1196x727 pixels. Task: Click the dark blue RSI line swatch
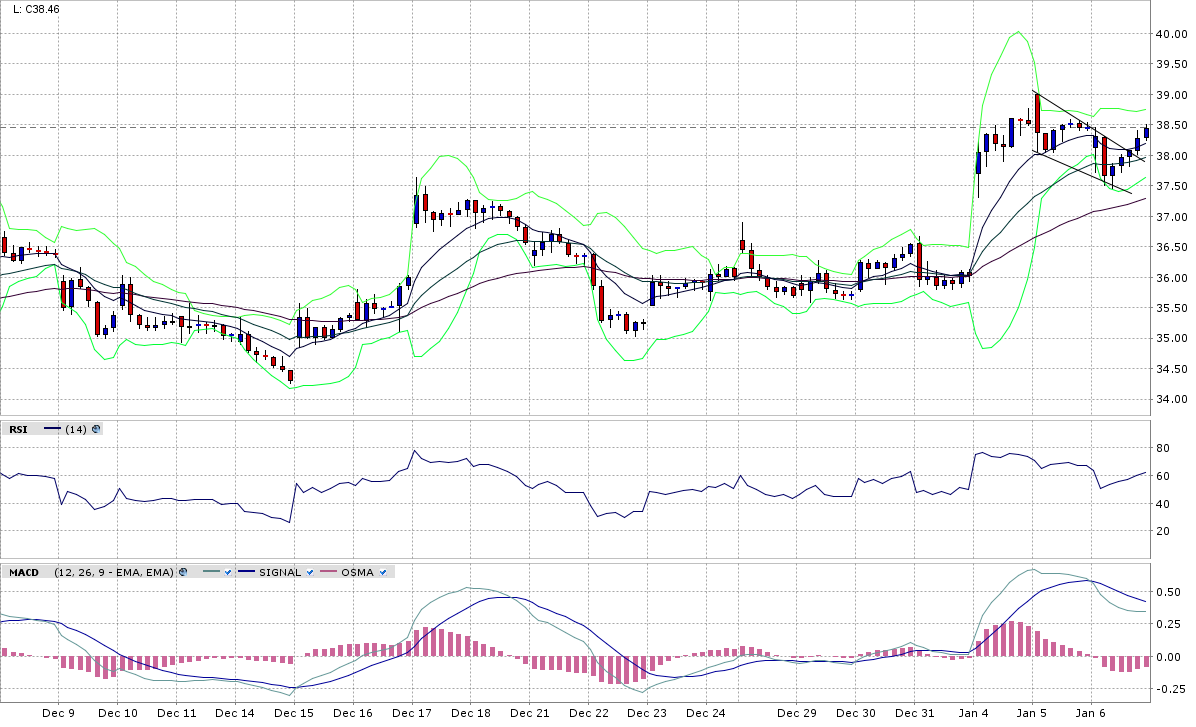coord(52,429)
